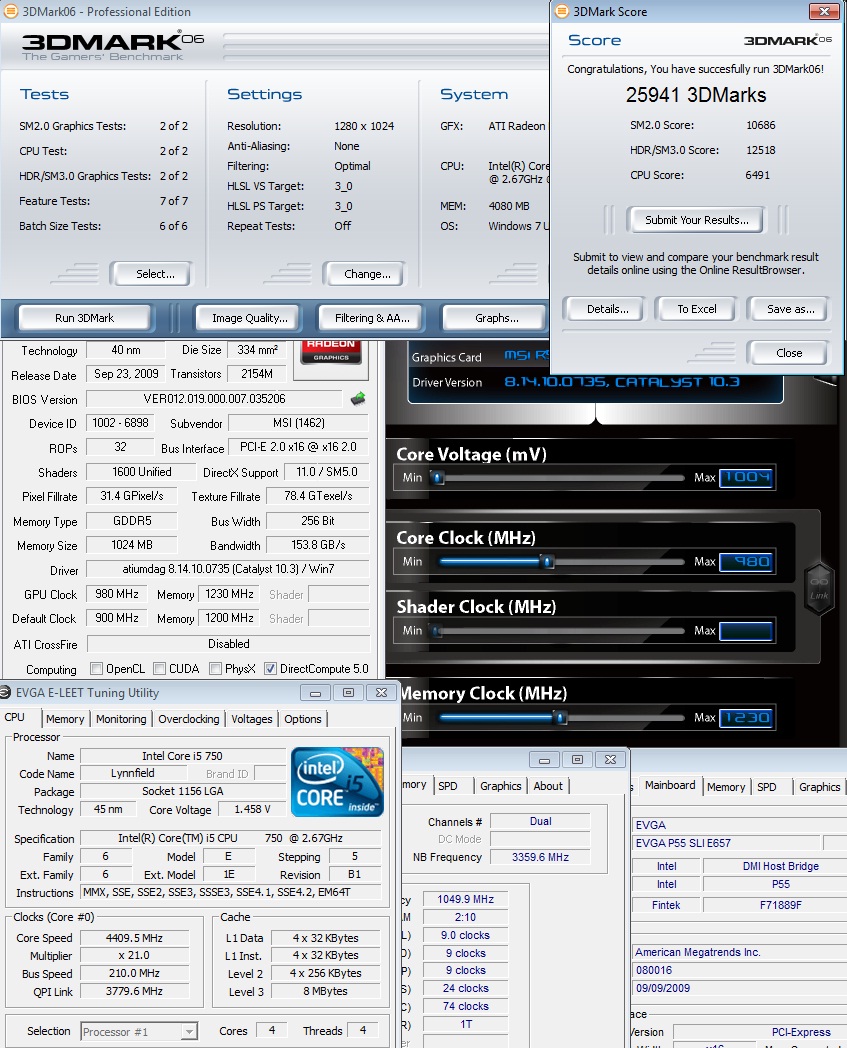The width and height of the screenshot is (847, 1048).
Task: Click the Intel Core i5 inside logo
Action: 338,781
